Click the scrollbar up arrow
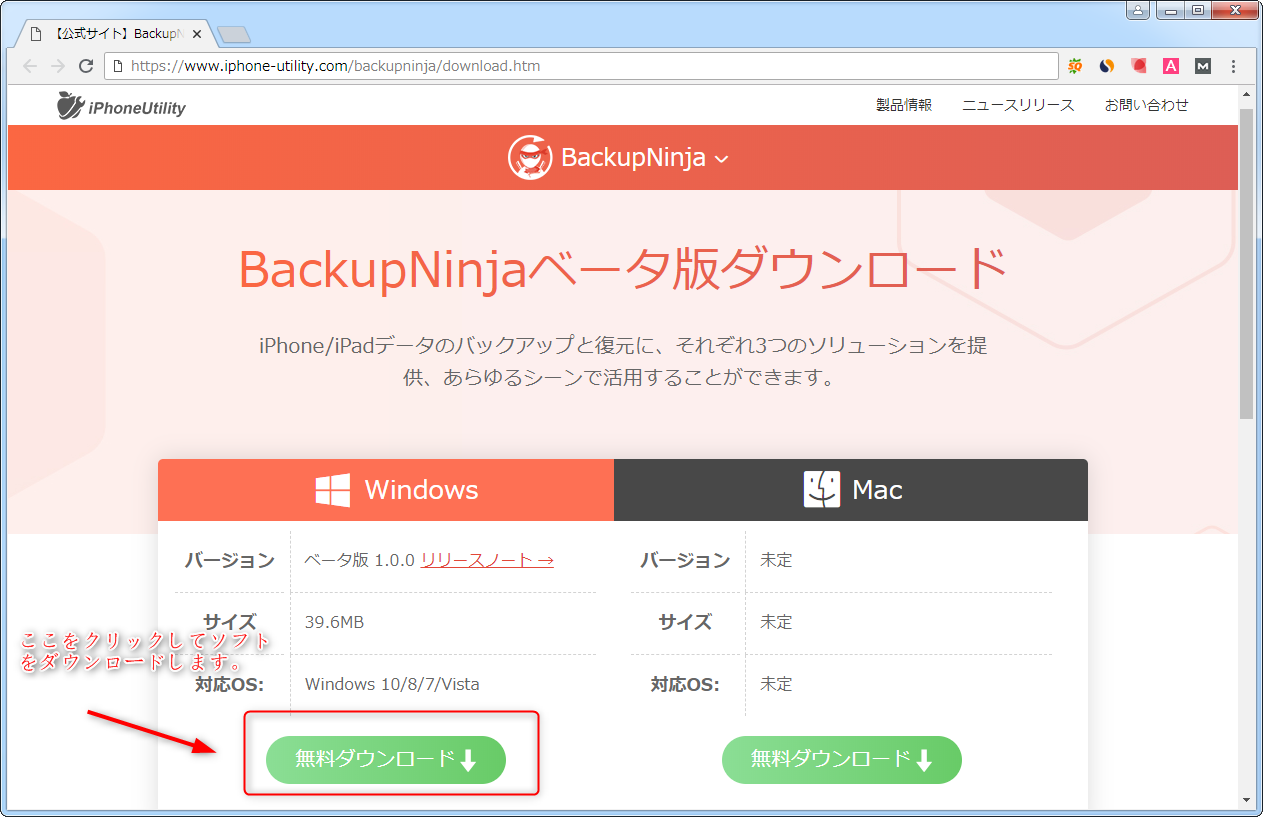1263x817 pixels. (1246, 95)
